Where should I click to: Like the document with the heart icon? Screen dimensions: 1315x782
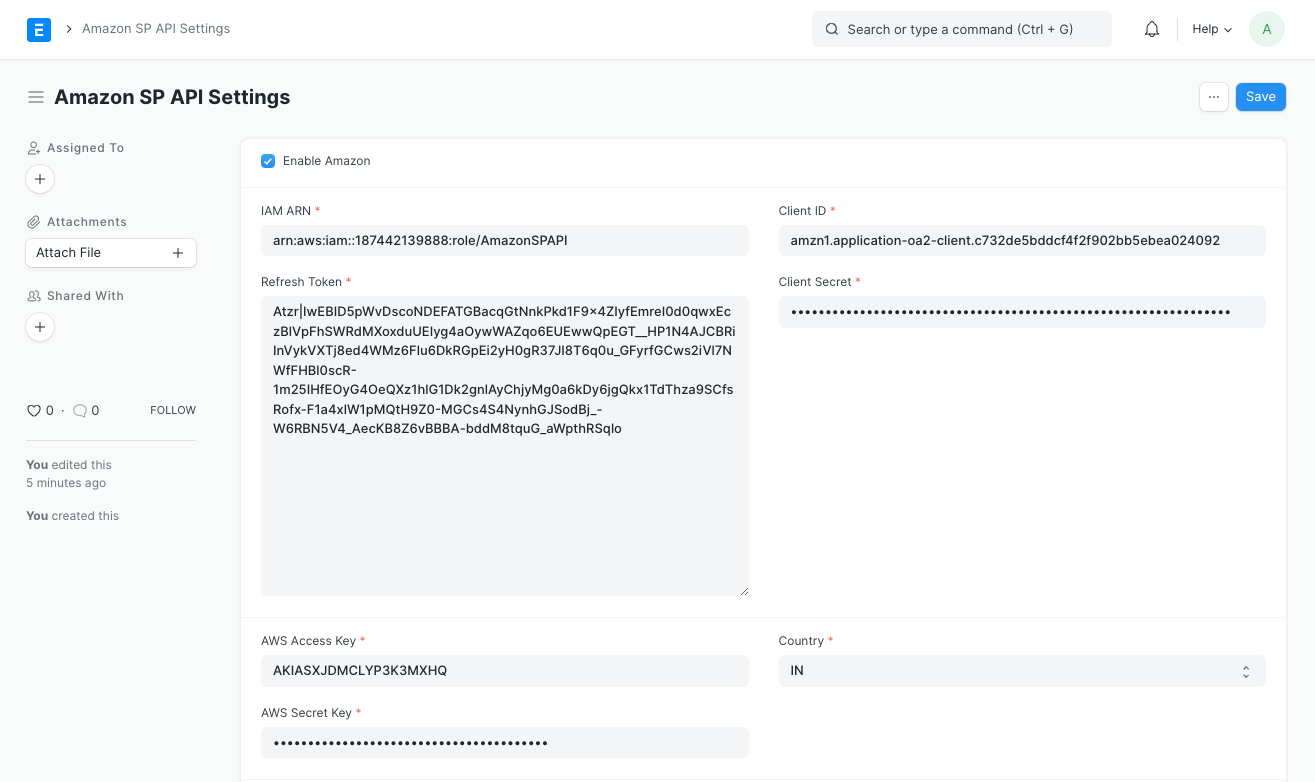(x=33, y=410)
